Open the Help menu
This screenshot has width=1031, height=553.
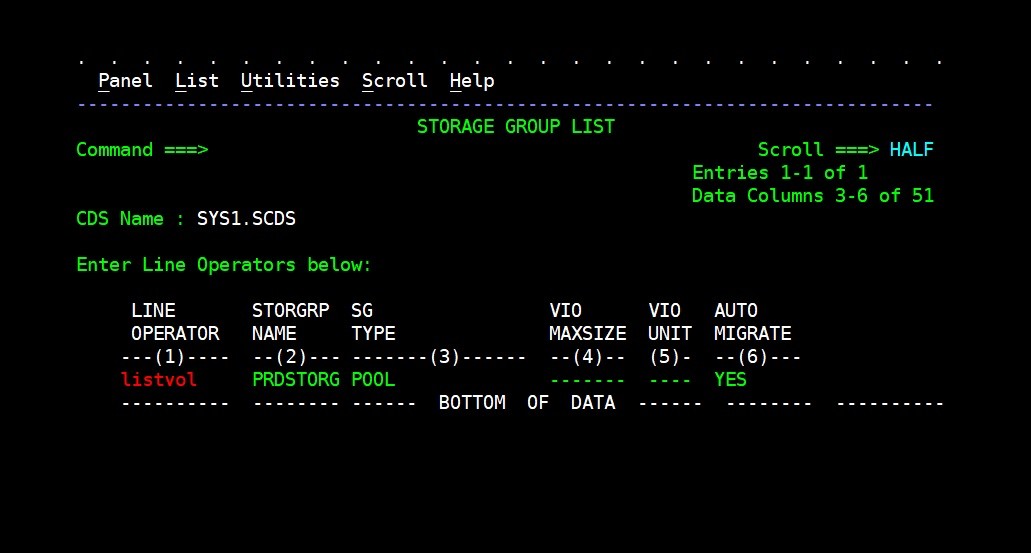pyautogui.click(x=471, y=81)
